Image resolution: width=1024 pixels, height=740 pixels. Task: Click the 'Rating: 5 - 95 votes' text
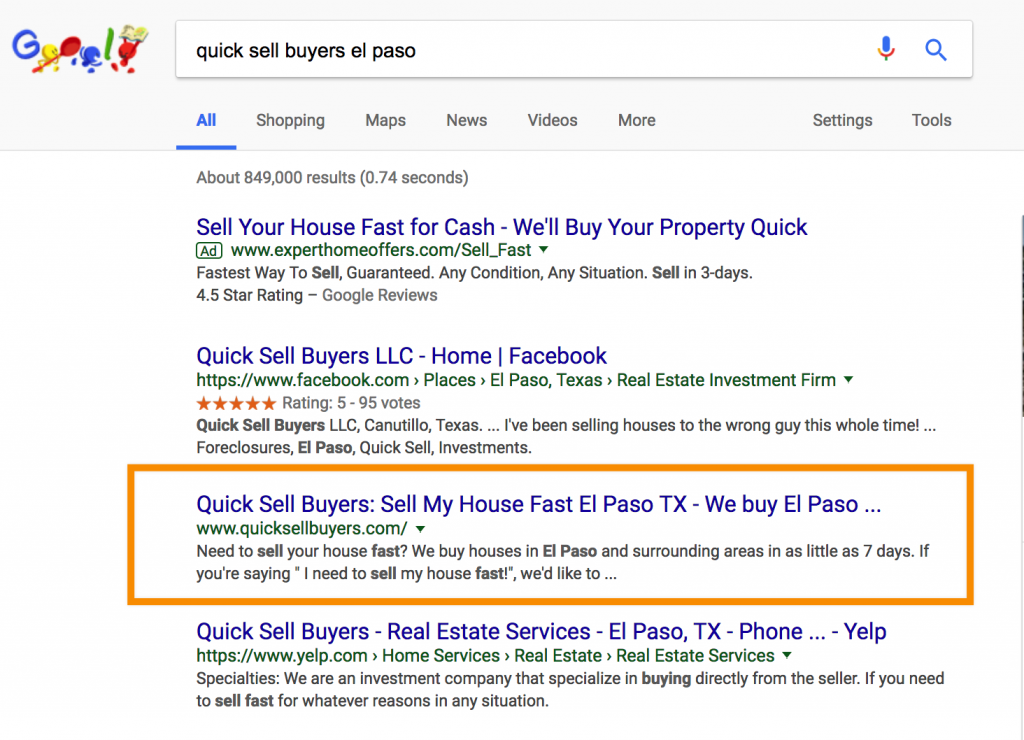click(x=351, y=403)
